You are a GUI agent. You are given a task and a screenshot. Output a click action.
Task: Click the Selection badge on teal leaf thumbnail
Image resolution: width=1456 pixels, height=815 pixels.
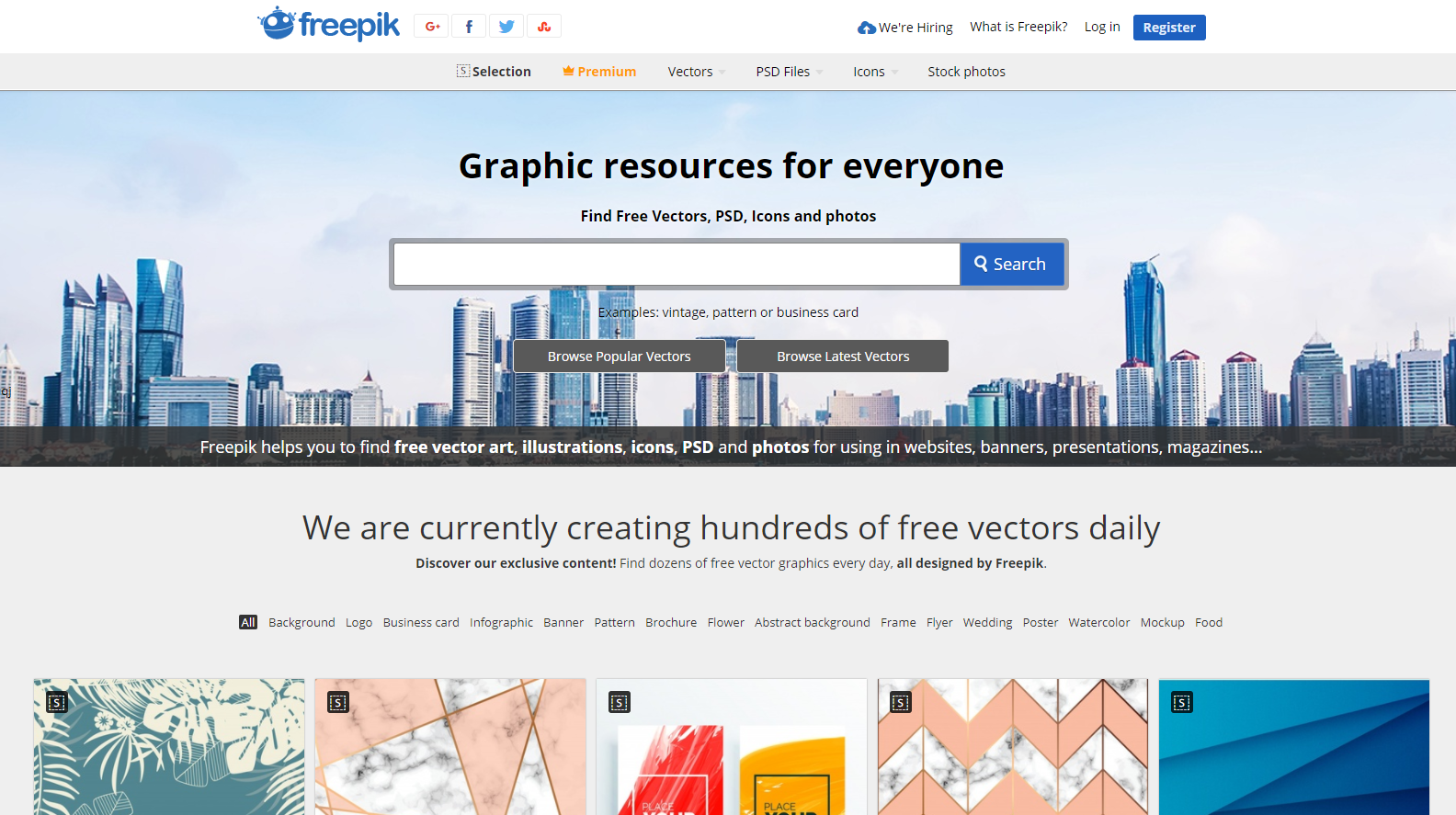57,703
